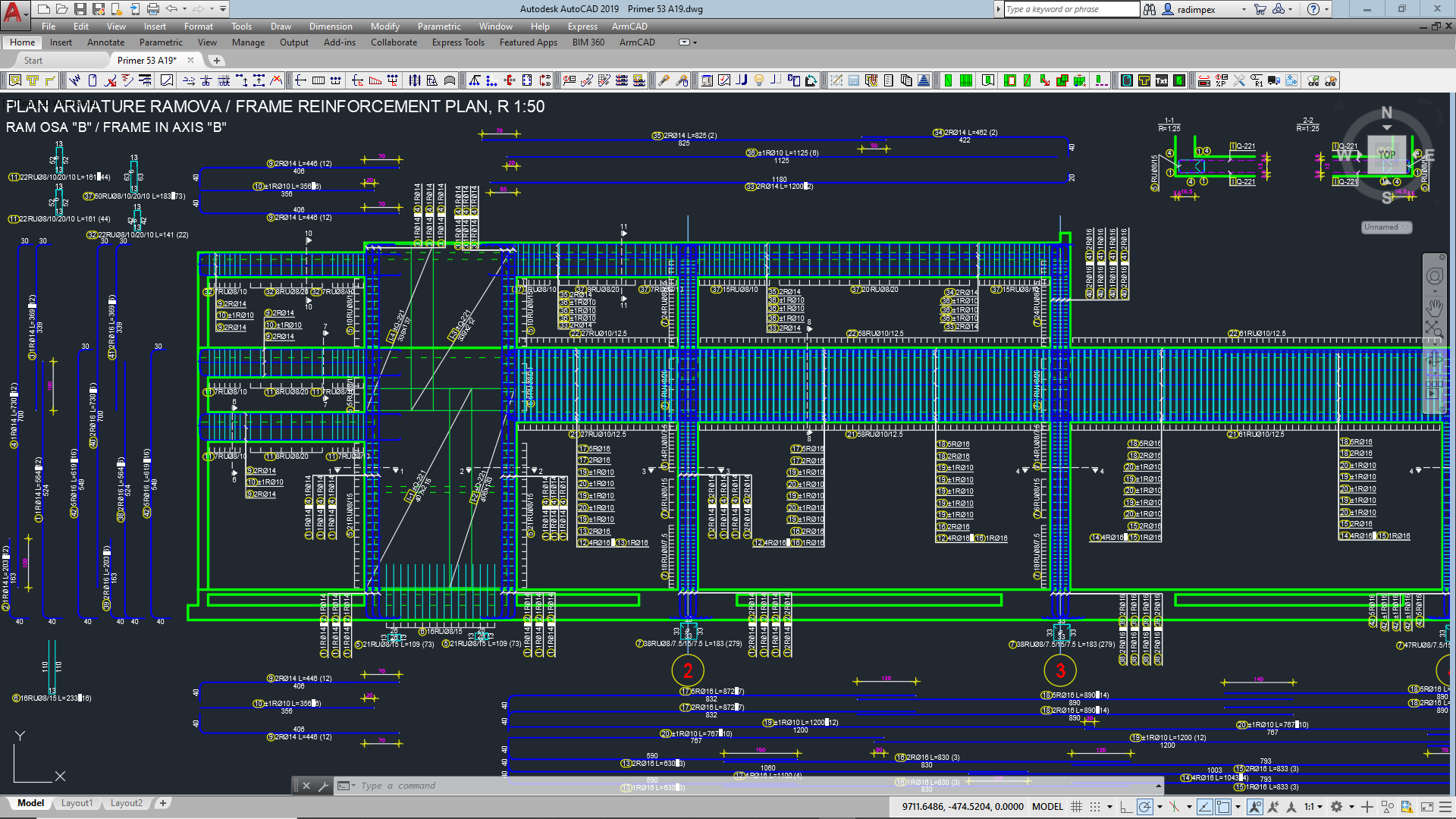Open the Unnamed view dropdown under the ViewCube
This screenshot has width=1456, height=819.
pyautogui.click(x=1386, y=227)
